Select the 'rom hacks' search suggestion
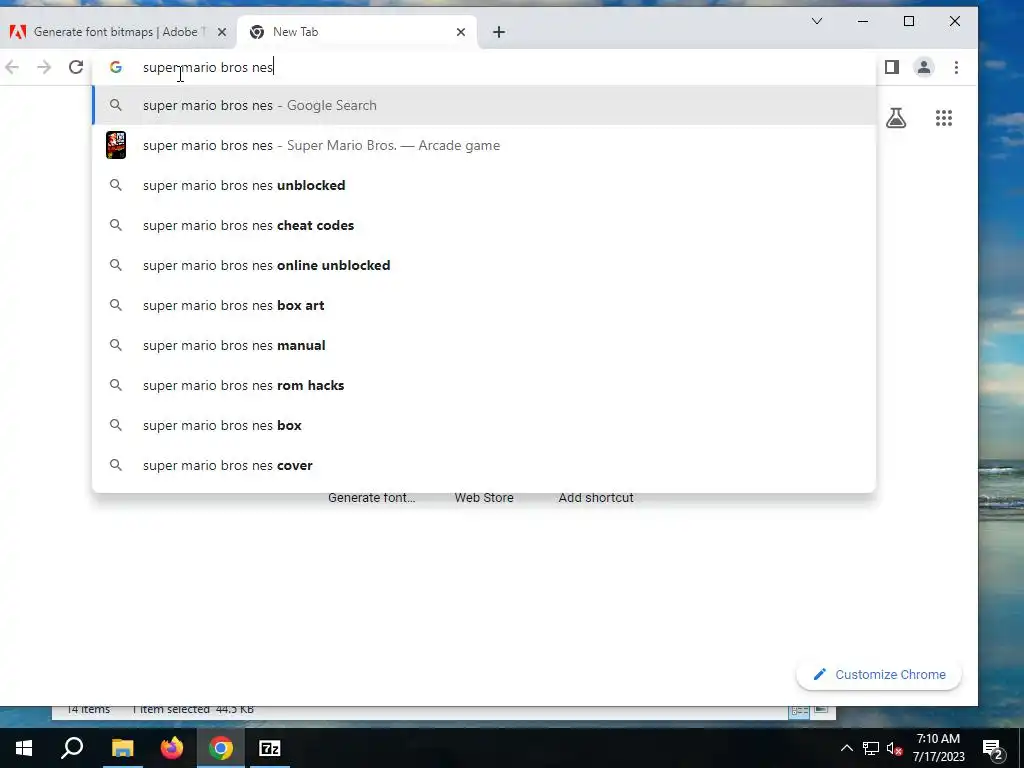 (x=484, y=385)
